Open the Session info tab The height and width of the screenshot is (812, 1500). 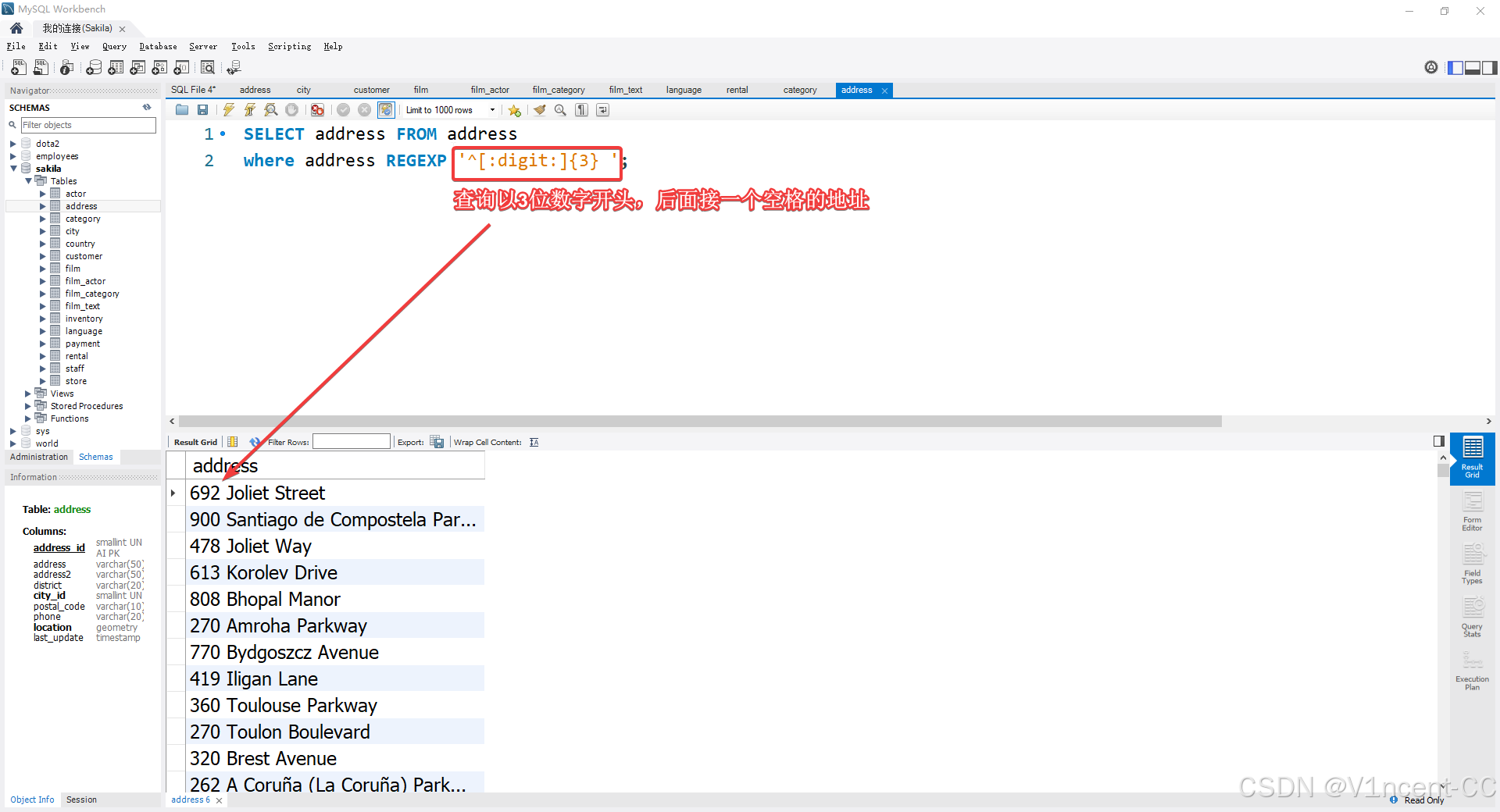coord(81,800)
